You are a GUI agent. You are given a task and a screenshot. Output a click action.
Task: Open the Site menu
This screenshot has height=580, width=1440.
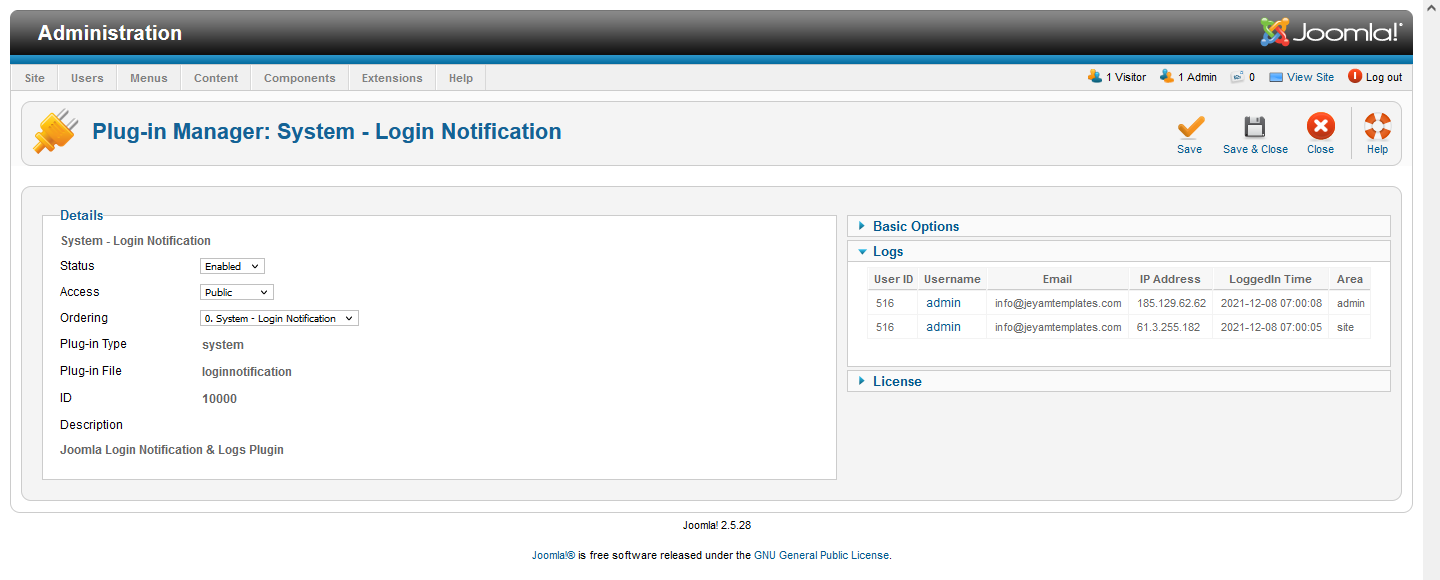(35, 78)
